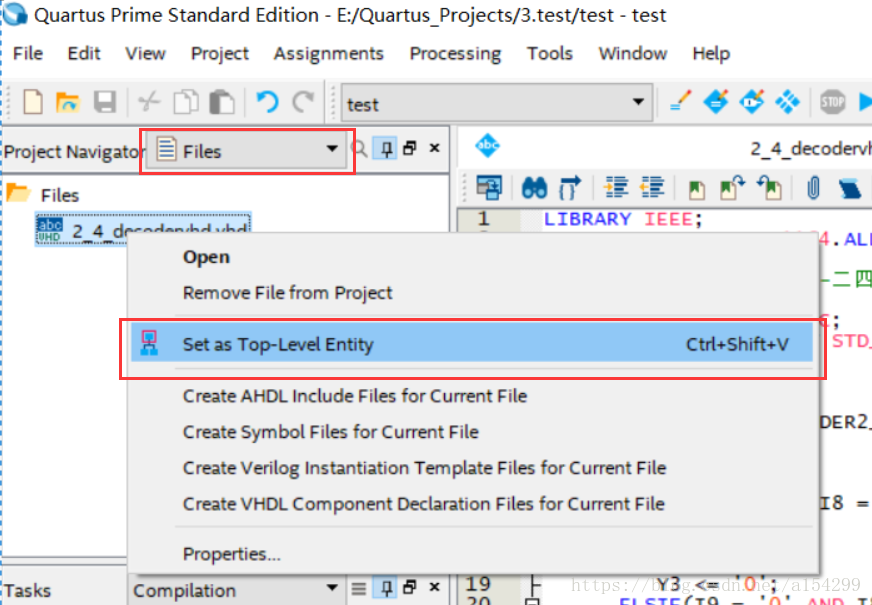Undock the Tasks panel

click(410, 587)
